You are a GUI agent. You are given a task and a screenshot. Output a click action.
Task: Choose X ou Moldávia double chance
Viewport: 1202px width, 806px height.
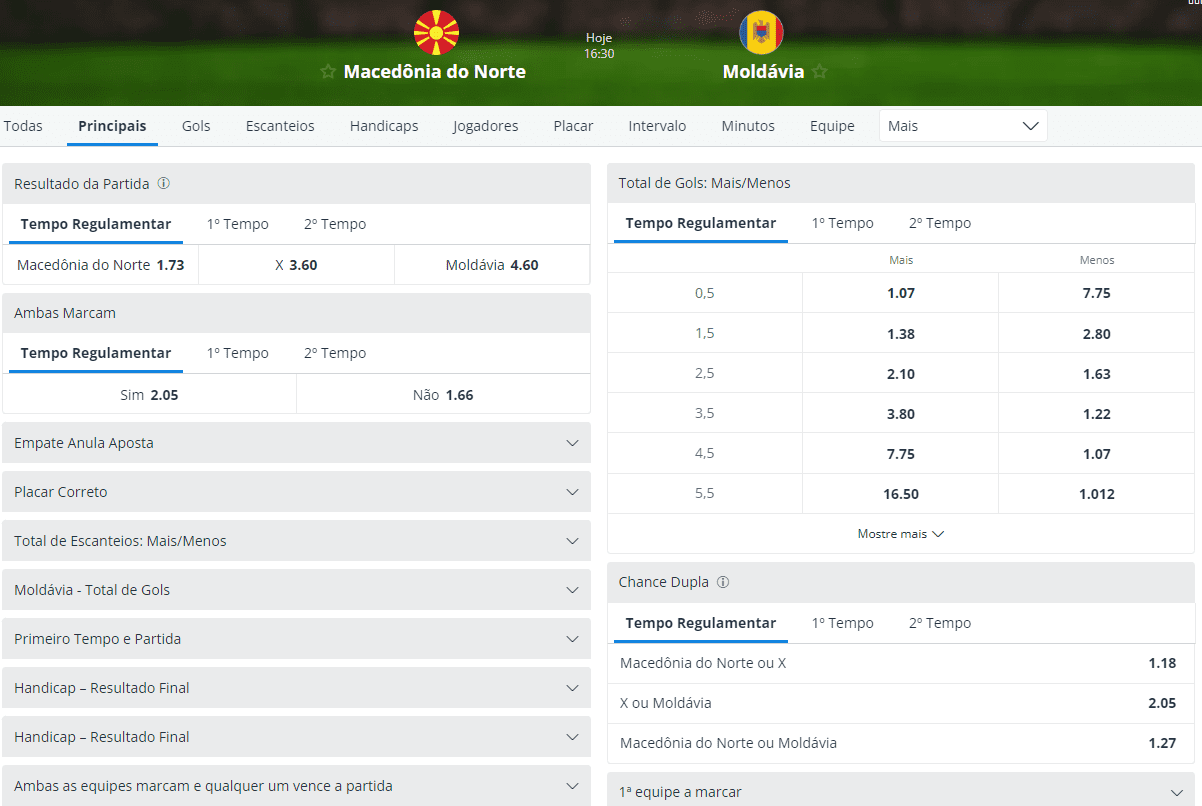(900, 703)
